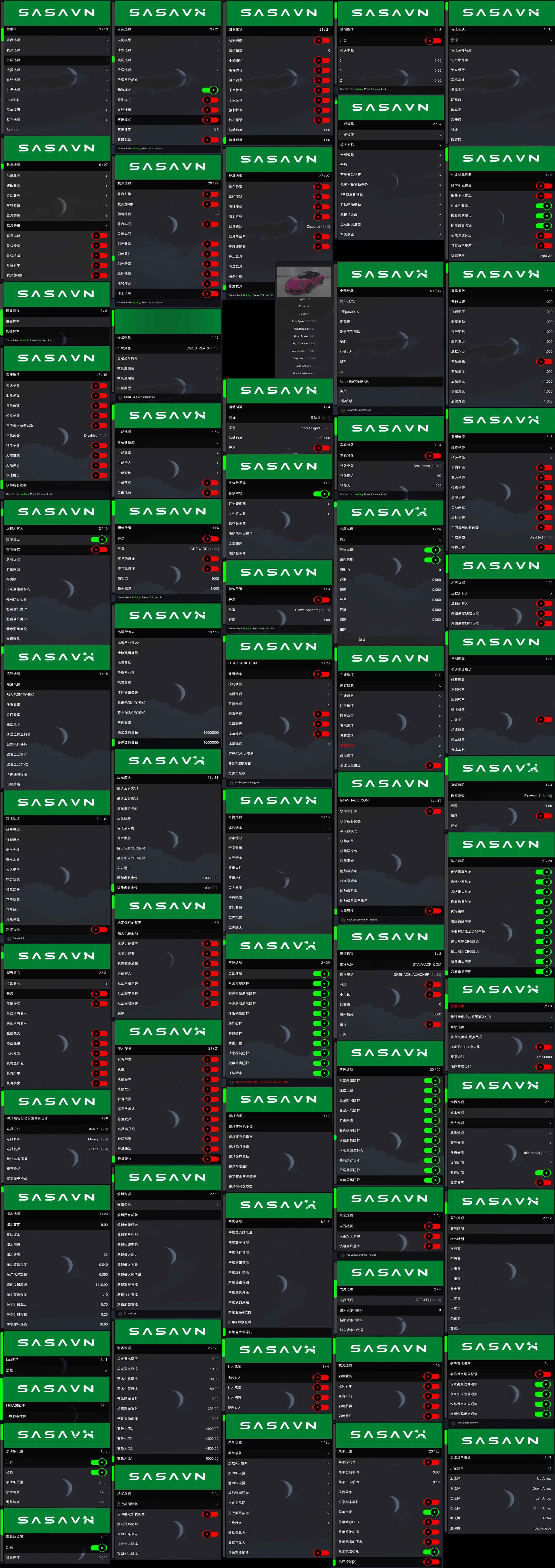The image size is (555, 1568).
Task: Toggle 开启 switch in 黑洞选项 1/5 panel
Action: pos(433,41)
